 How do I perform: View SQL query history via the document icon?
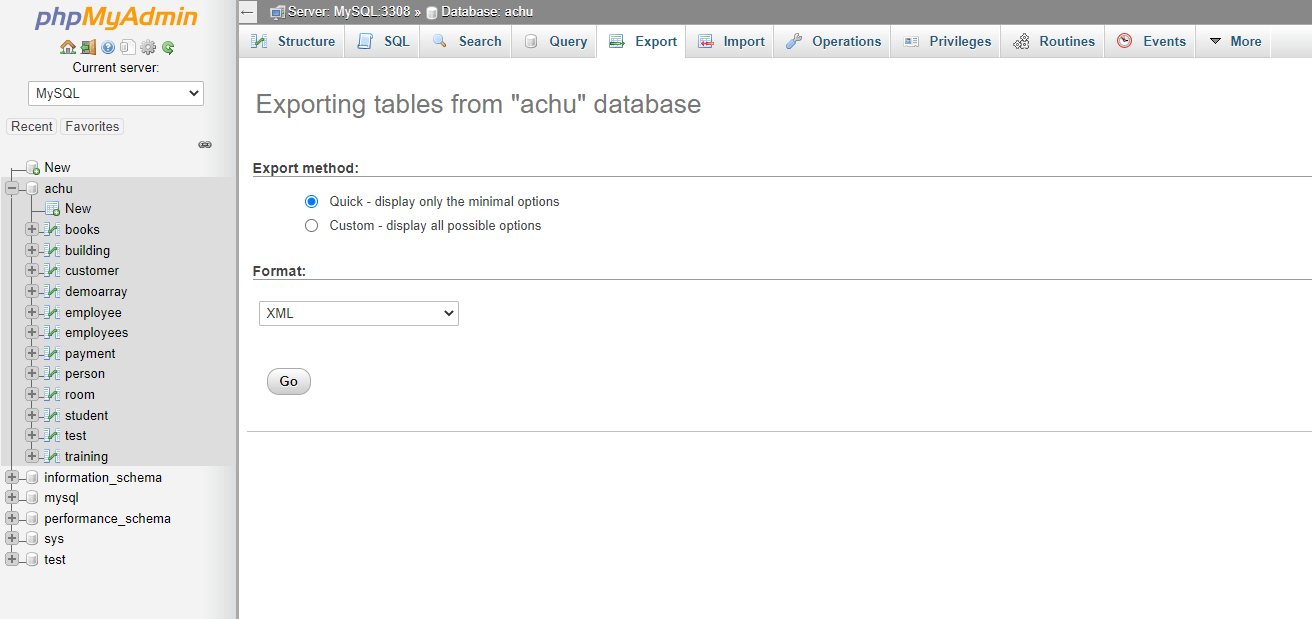point(128,47)
